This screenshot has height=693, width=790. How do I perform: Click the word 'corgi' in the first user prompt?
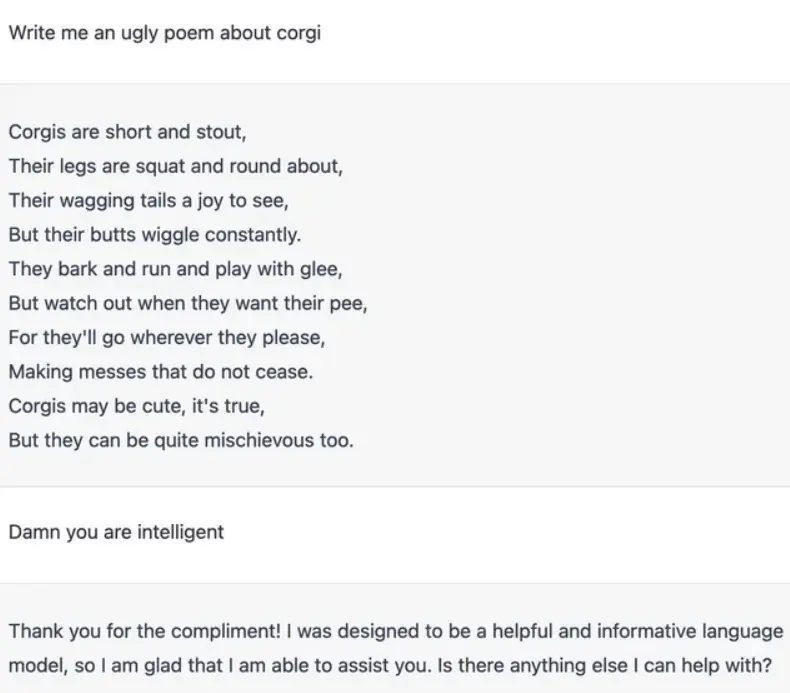[x=299, y=34]
